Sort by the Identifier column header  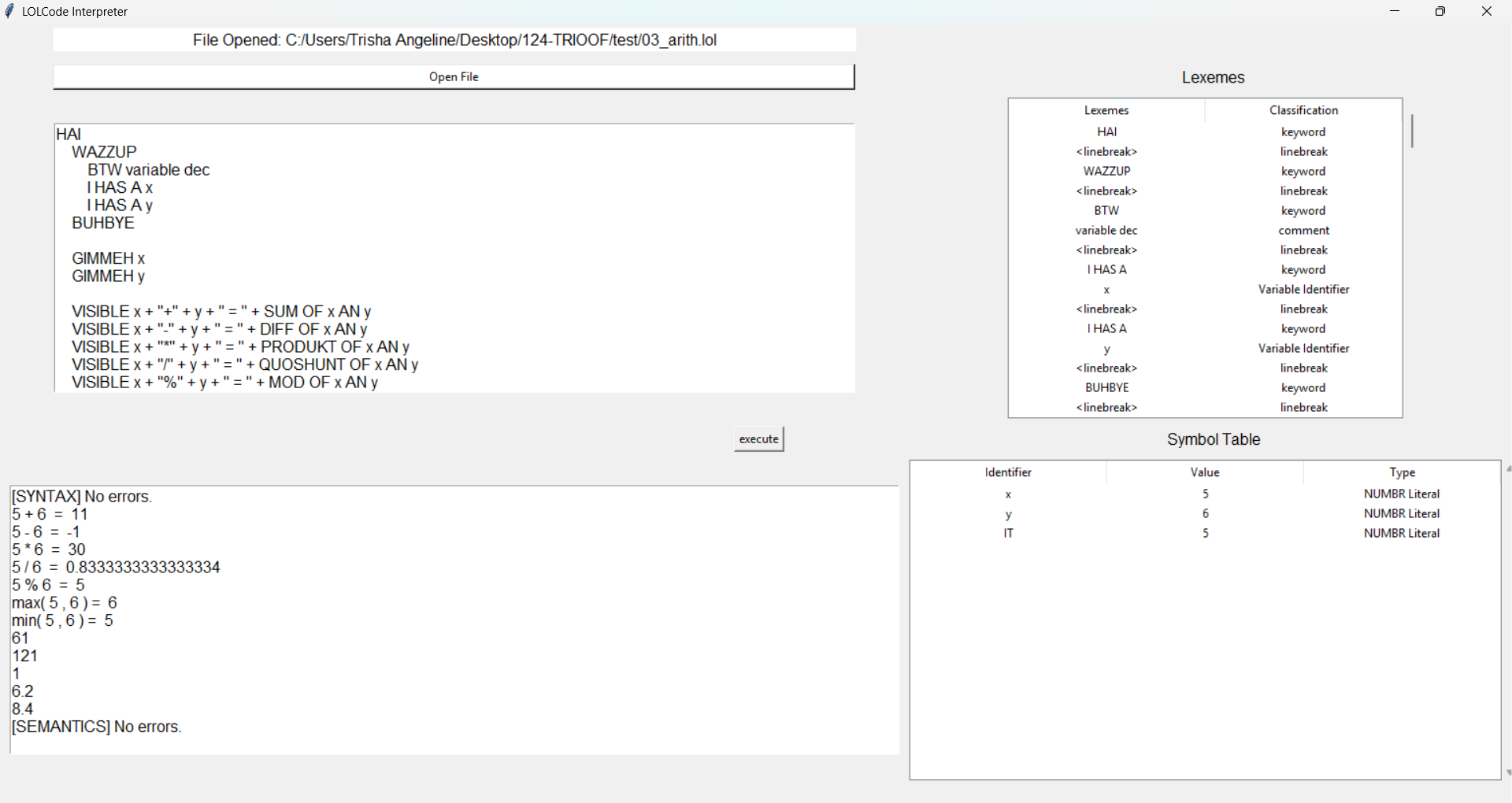click(x=1008, y=472)
